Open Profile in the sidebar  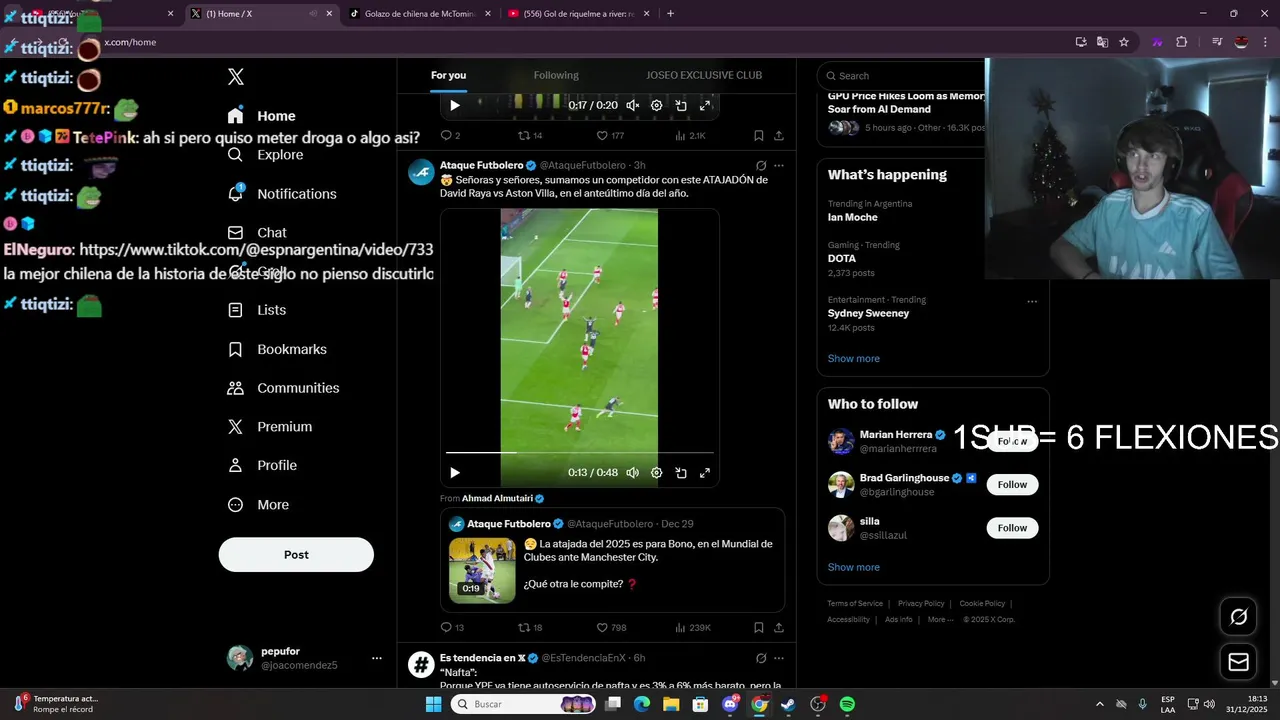tap(263, 466)
